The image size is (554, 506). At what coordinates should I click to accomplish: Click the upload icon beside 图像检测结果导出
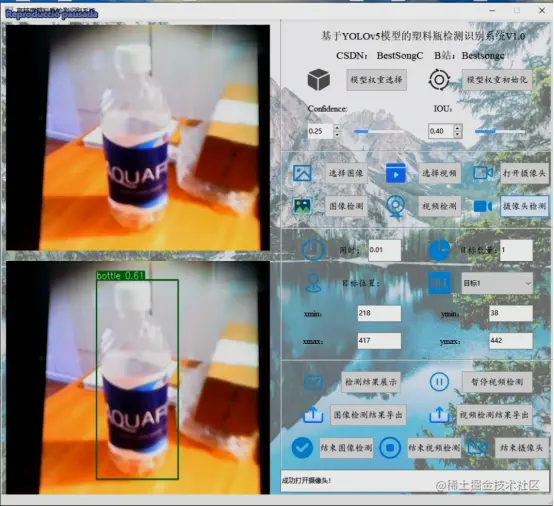(x=313, y=415)
